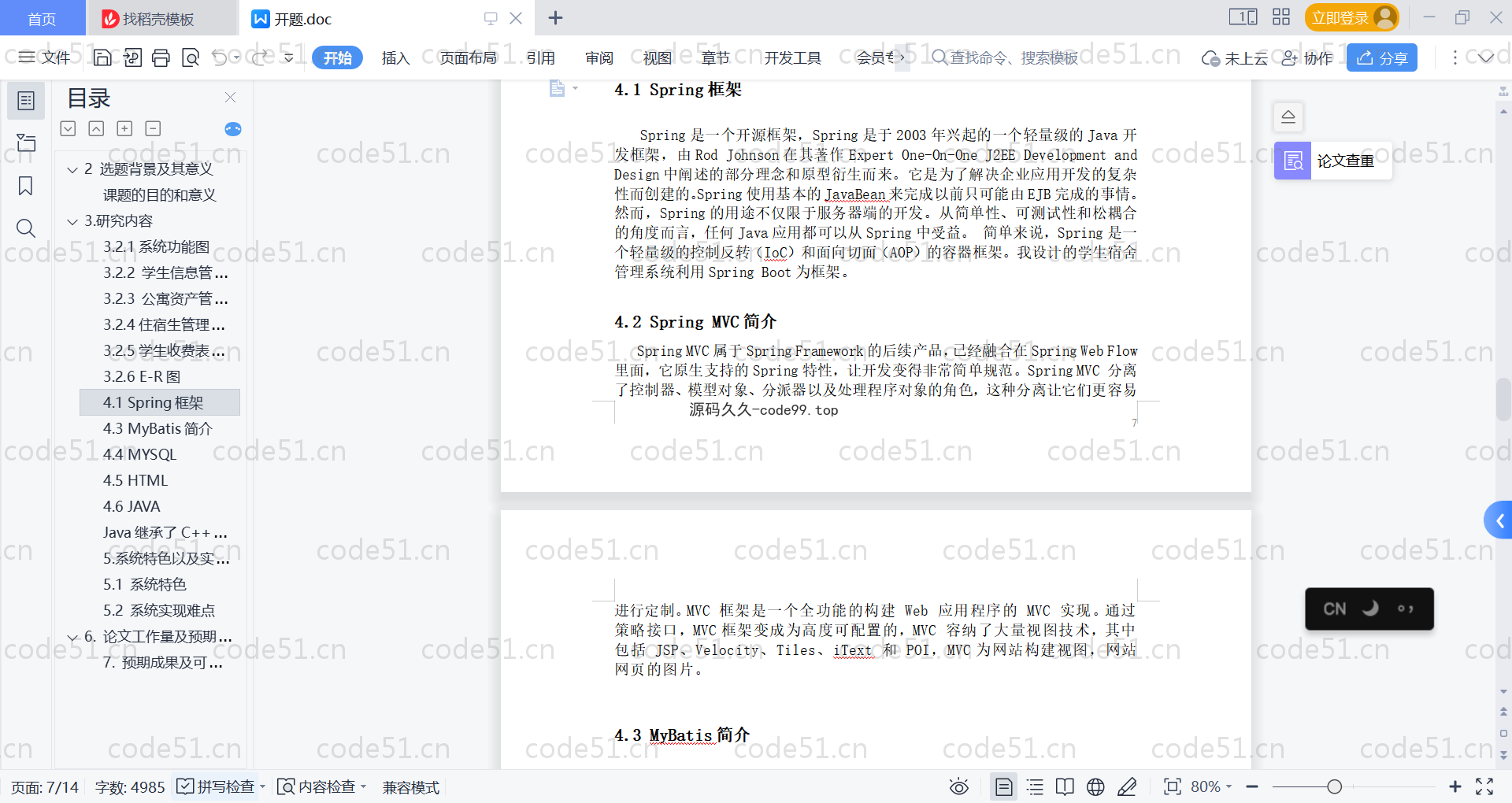This screenshot has width=1512, height=803.
Task: Open a new tab with plus button
Action: (555, 17)
